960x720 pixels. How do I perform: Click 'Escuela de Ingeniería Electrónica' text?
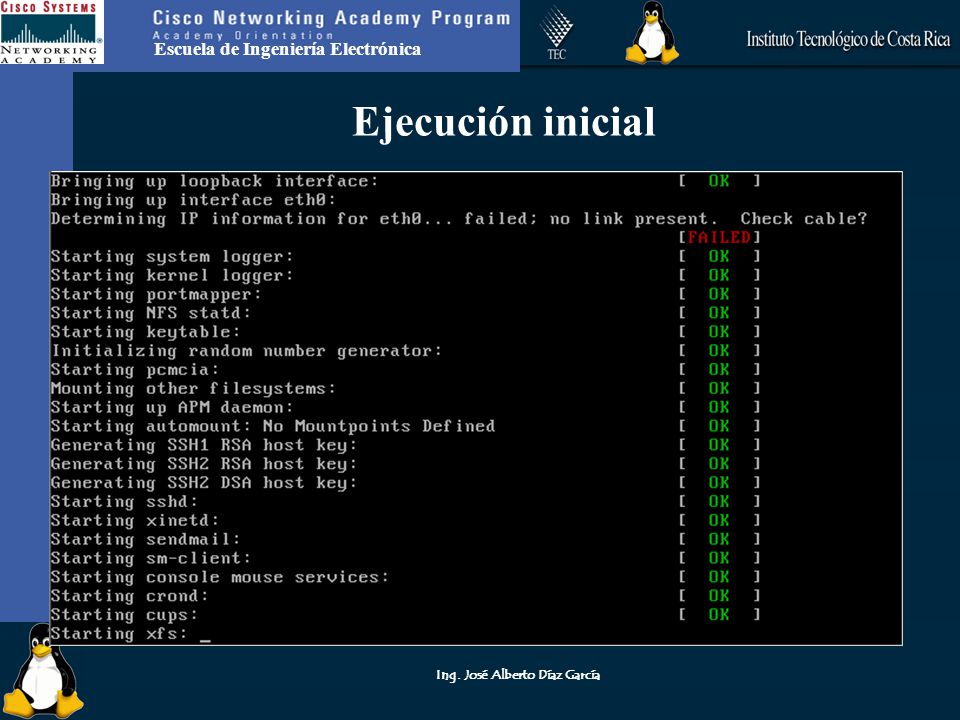tap(287, 50)
